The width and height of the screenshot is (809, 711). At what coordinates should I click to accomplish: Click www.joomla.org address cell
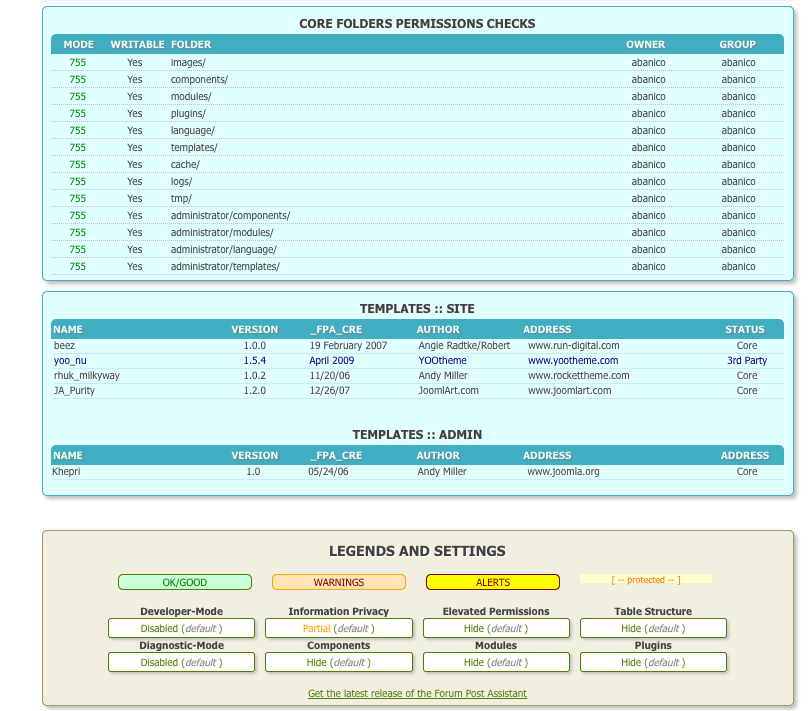563,471
